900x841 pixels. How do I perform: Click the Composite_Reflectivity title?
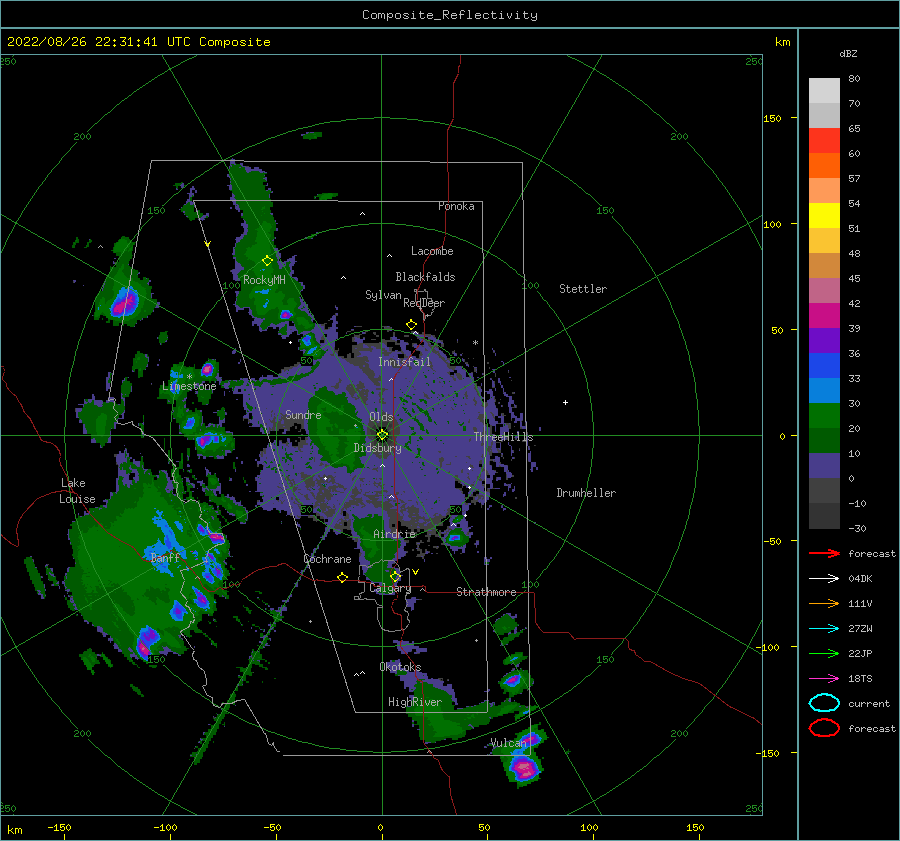(449, 15)
